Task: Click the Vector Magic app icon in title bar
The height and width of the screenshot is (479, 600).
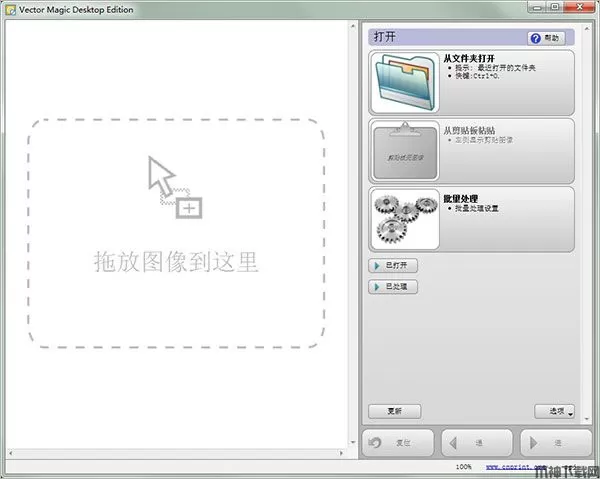Action: (11, 10)
